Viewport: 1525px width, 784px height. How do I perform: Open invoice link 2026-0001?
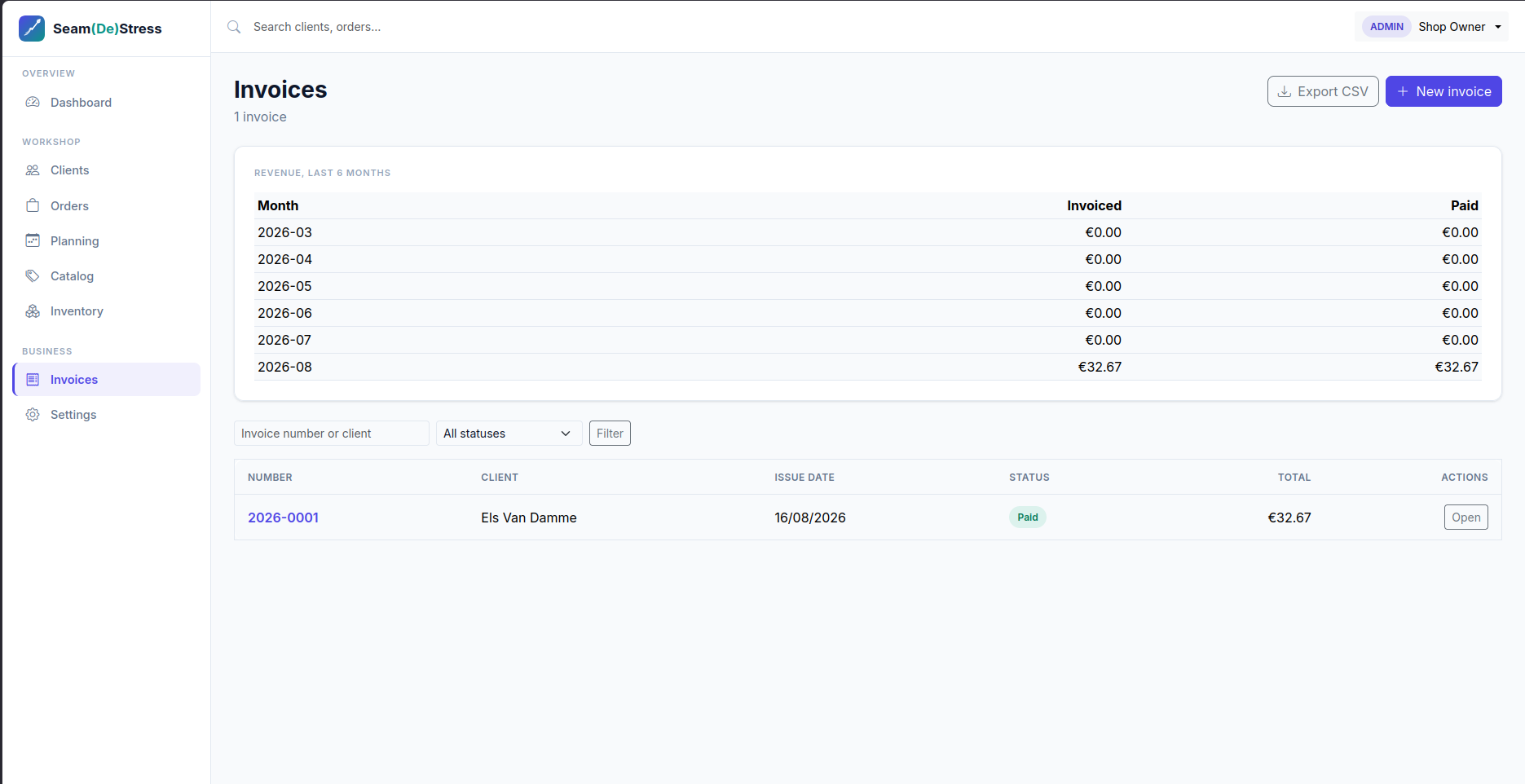click(x=283, y=518)
